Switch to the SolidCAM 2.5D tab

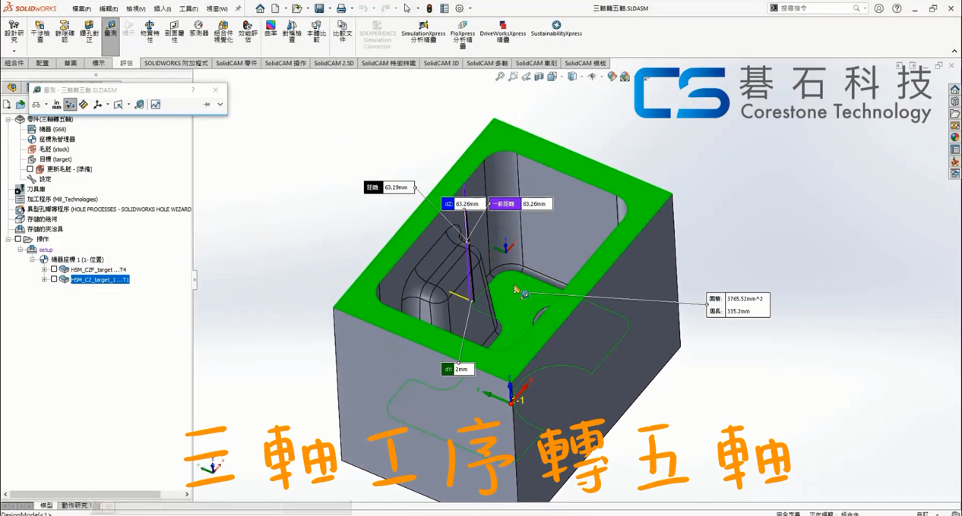click(x=334, y=63)
